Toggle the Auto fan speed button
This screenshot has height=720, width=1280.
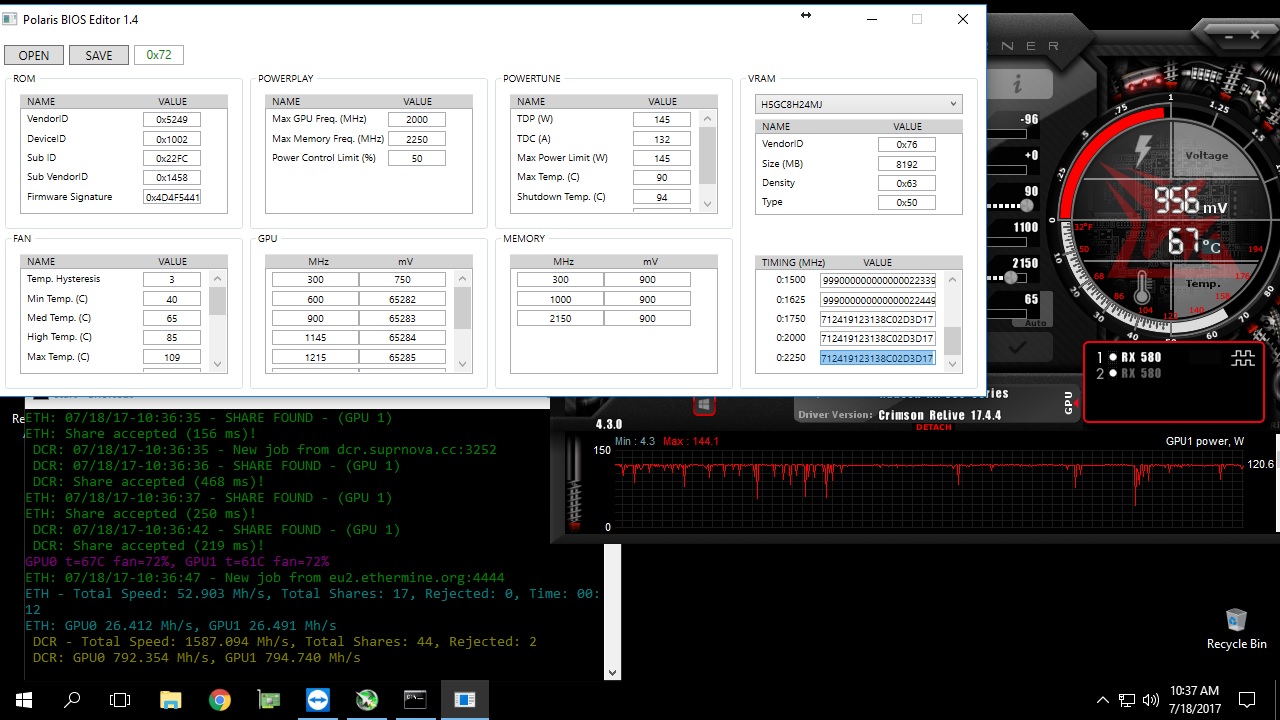coord(1035,323)
